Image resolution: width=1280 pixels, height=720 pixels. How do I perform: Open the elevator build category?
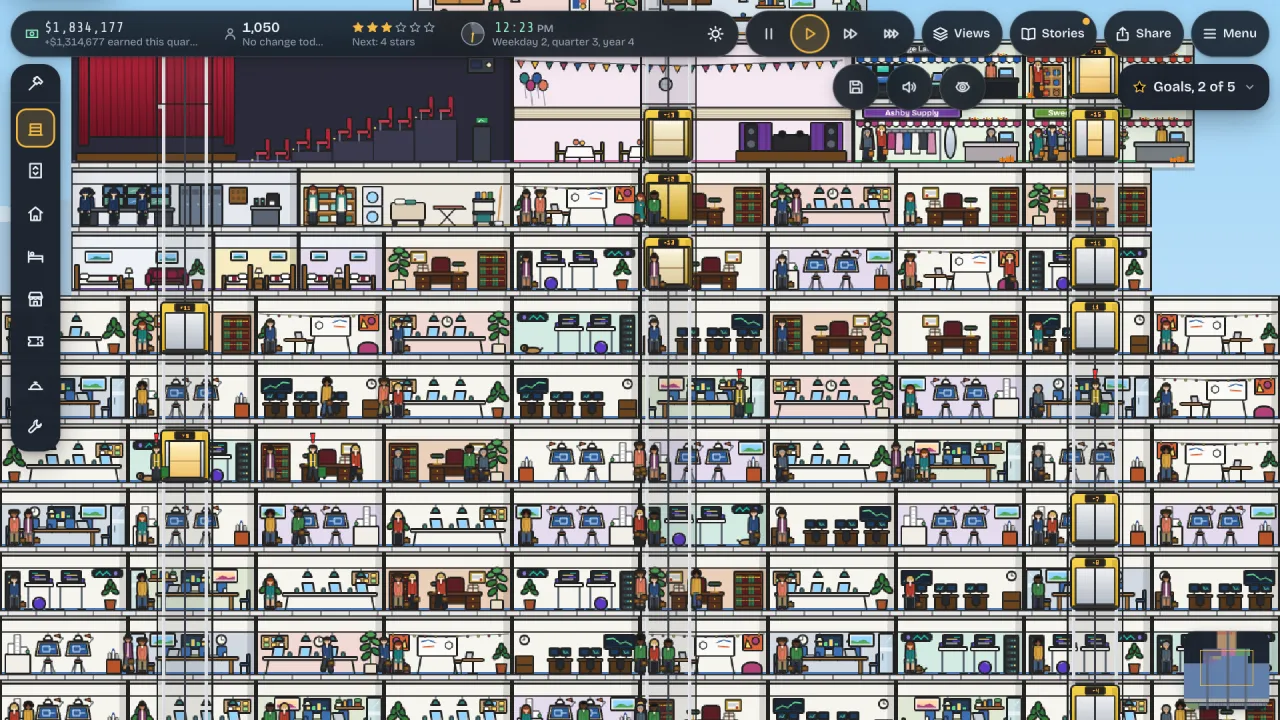tap(35, 171)
